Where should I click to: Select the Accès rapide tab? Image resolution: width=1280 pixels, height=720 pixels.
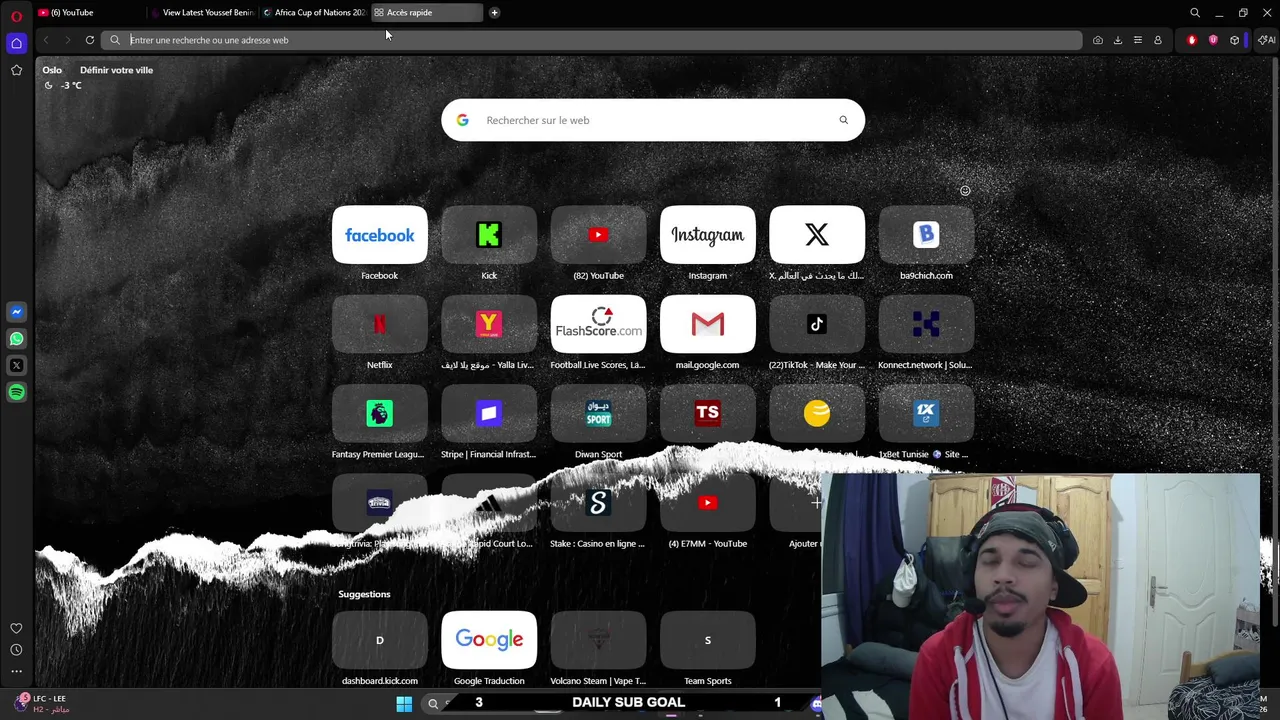[x=425, y=13]
